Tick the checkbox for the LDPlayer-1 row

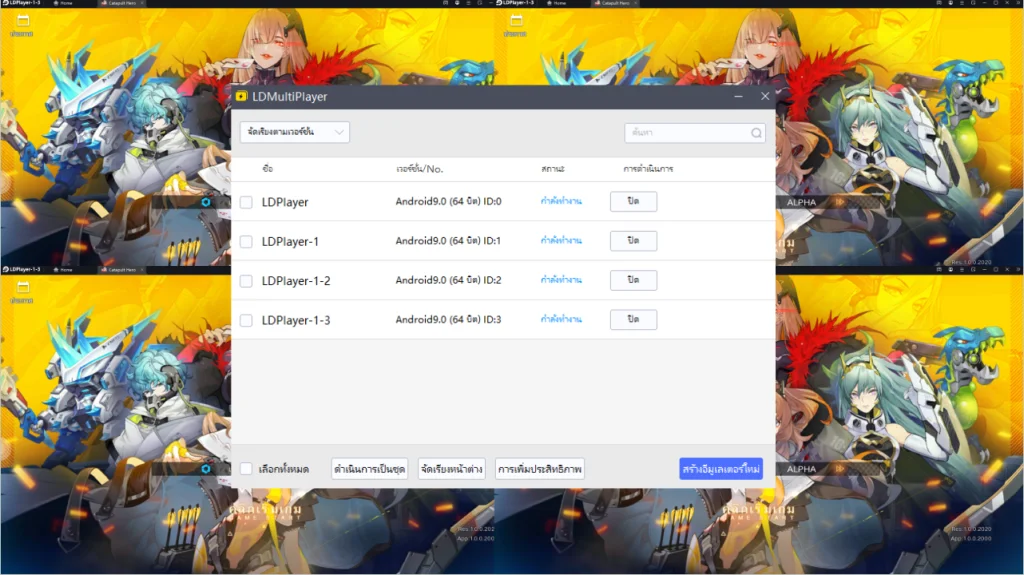click(x=246, y=241)
